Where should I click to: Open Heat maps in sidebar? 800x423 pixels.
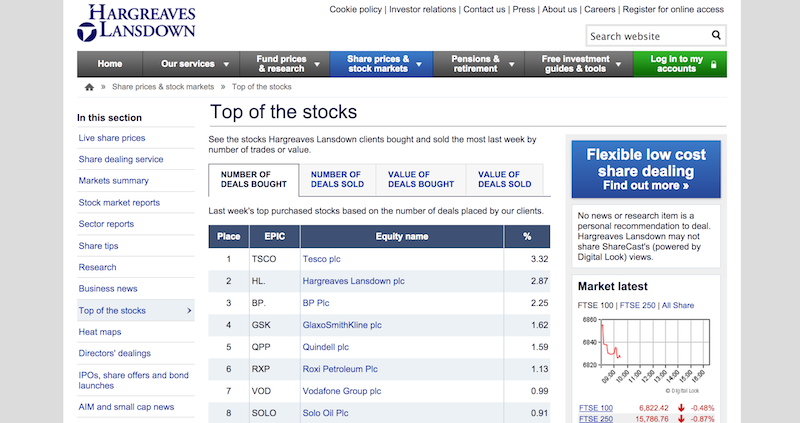[100, 332]
